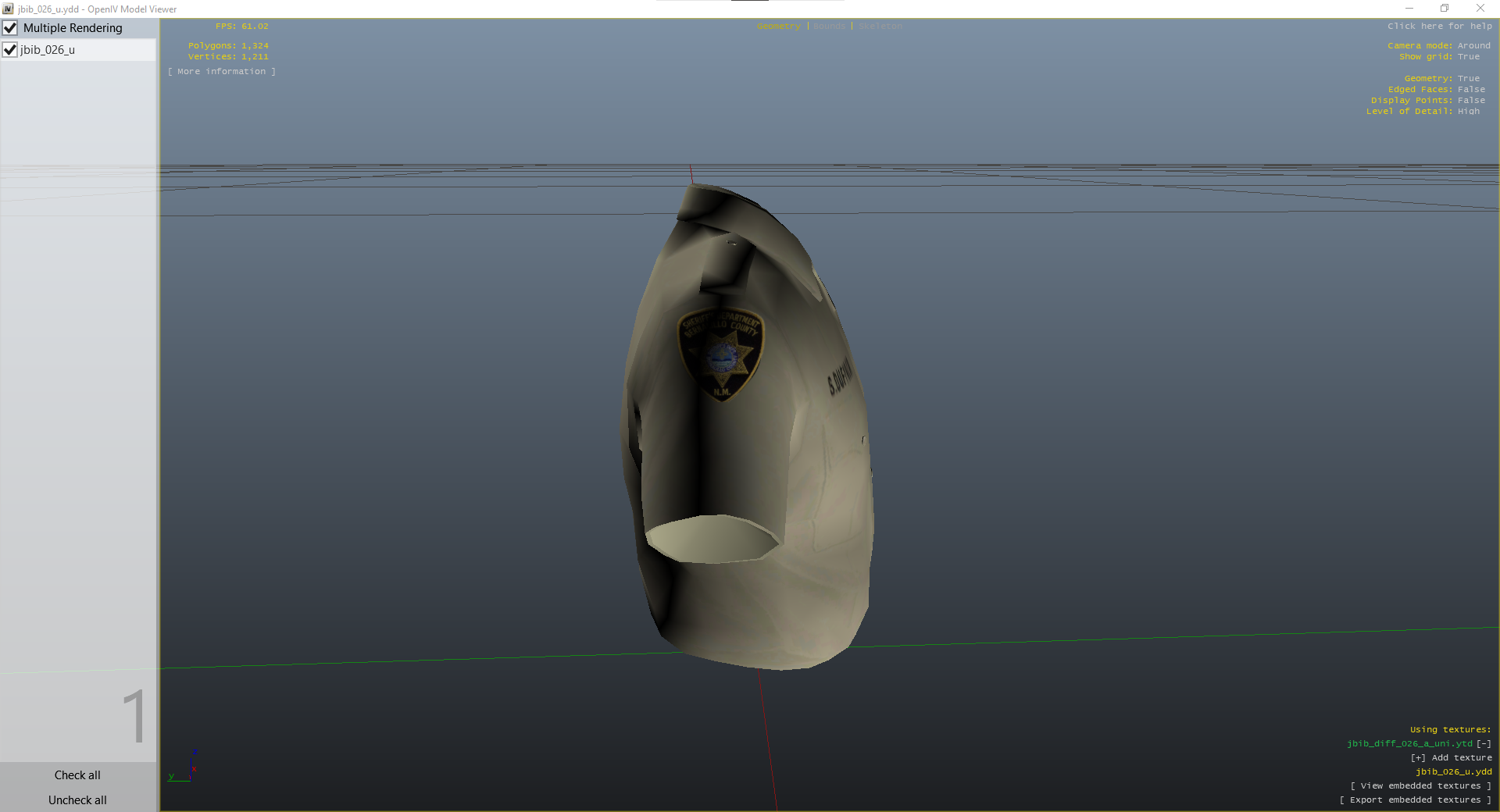Click the XYZ axis gizmo
The height and width of the screenshot is (812, 1500).
point(185,767)
